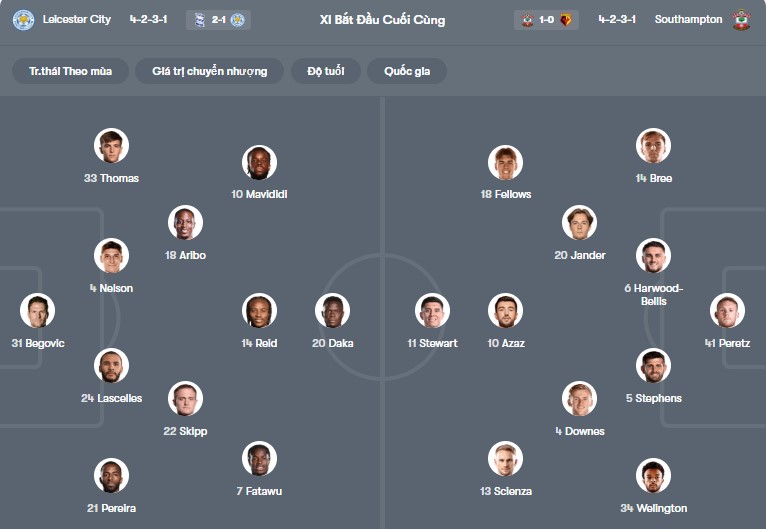Open Peretz's goalkeeper avatar
This screenshot has height=529, width=766.
coord(727,311)
